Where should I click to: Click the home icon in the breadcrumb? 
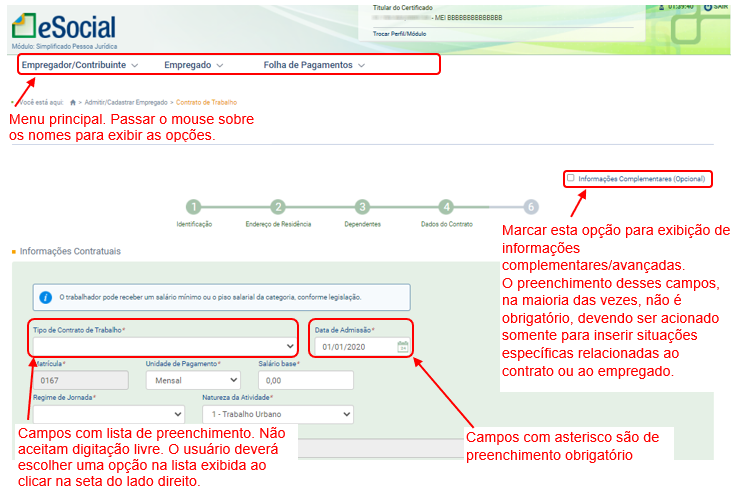[73, 102]
